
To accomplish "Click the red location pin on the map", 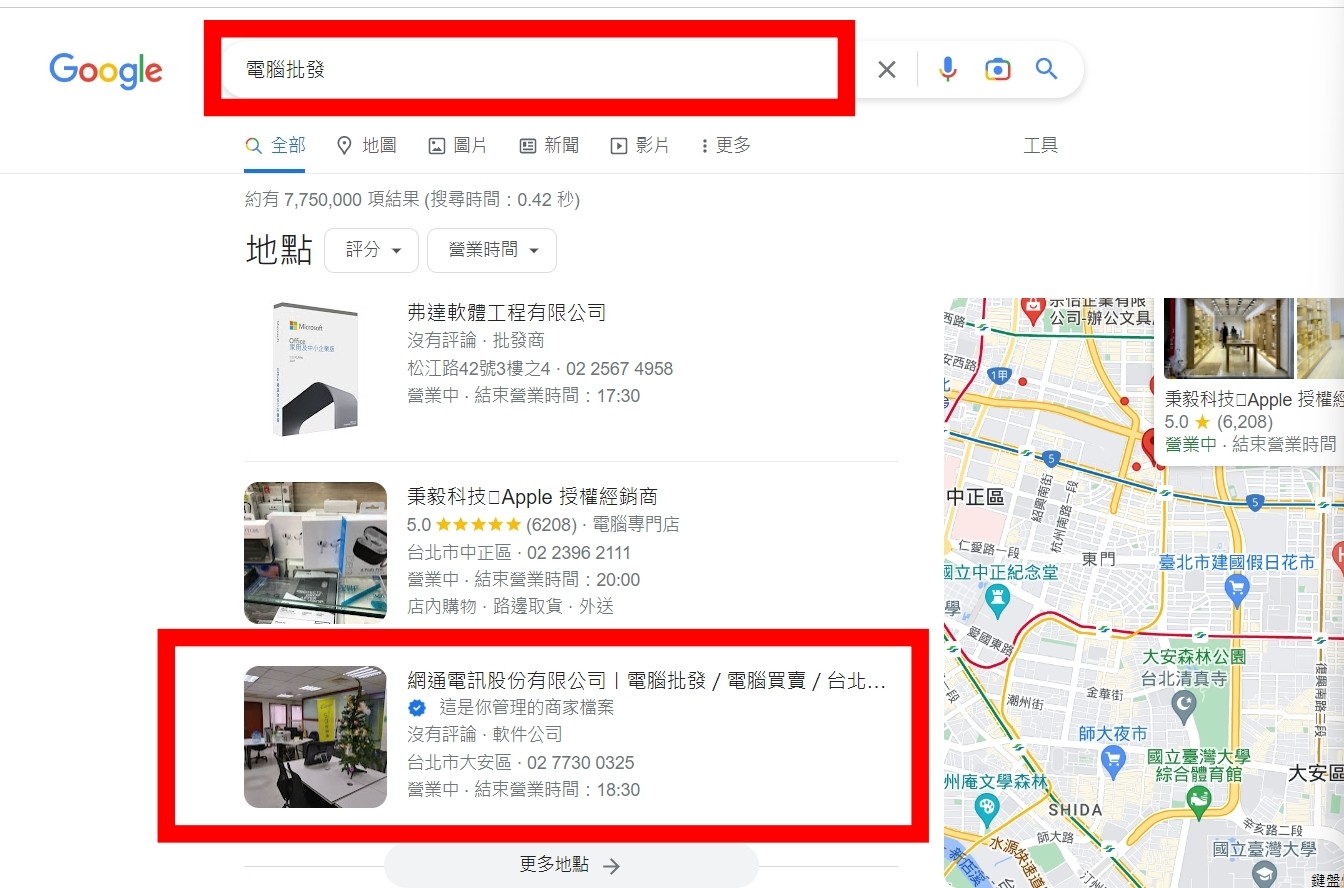I will click(1149, 445).
